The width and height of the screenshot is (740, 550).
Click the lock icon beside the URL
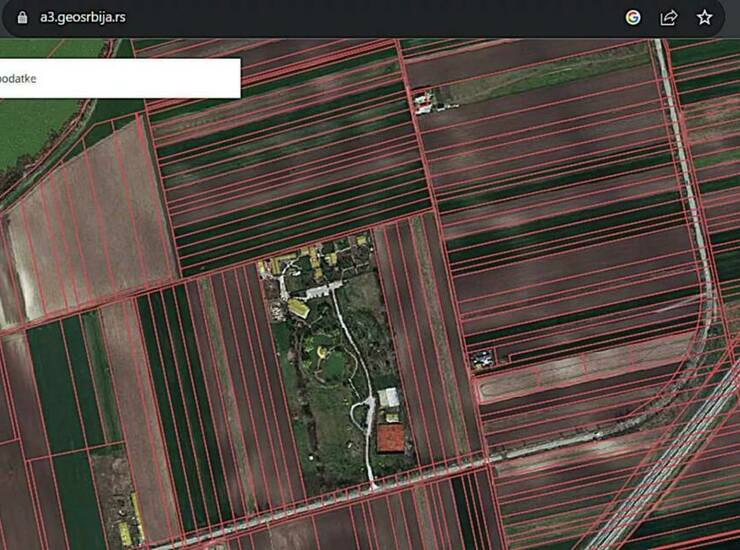22,17
